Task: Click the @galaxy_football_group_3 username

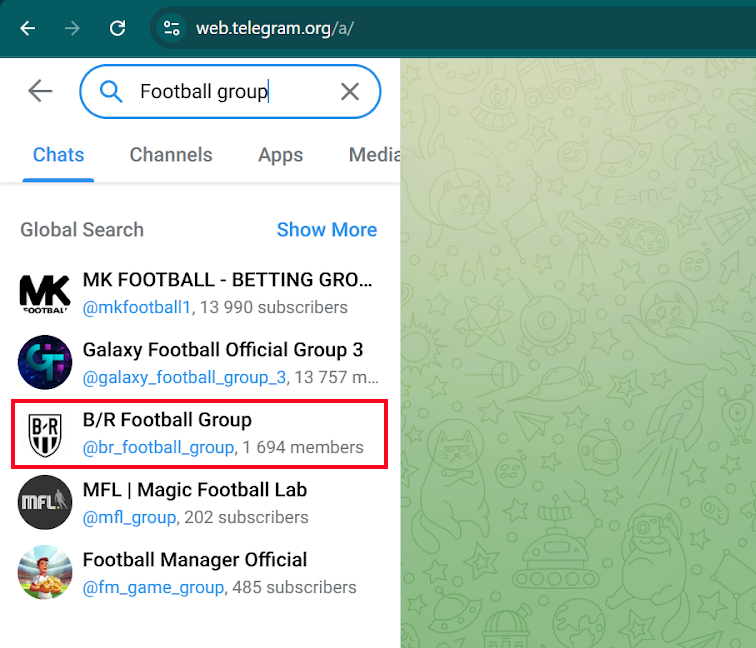Action: point(185,377)
